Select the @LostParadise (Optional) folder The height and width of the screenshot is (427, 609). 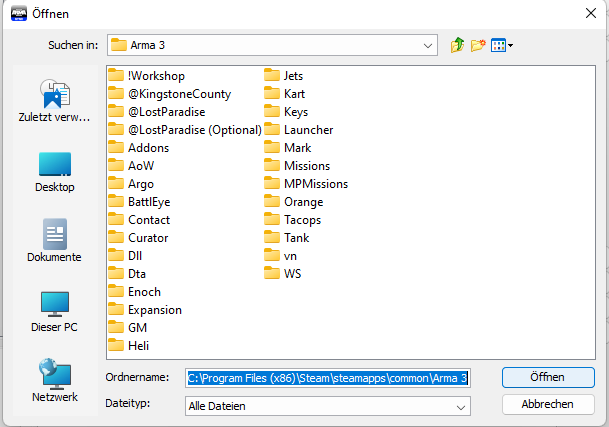click(185, 130)
